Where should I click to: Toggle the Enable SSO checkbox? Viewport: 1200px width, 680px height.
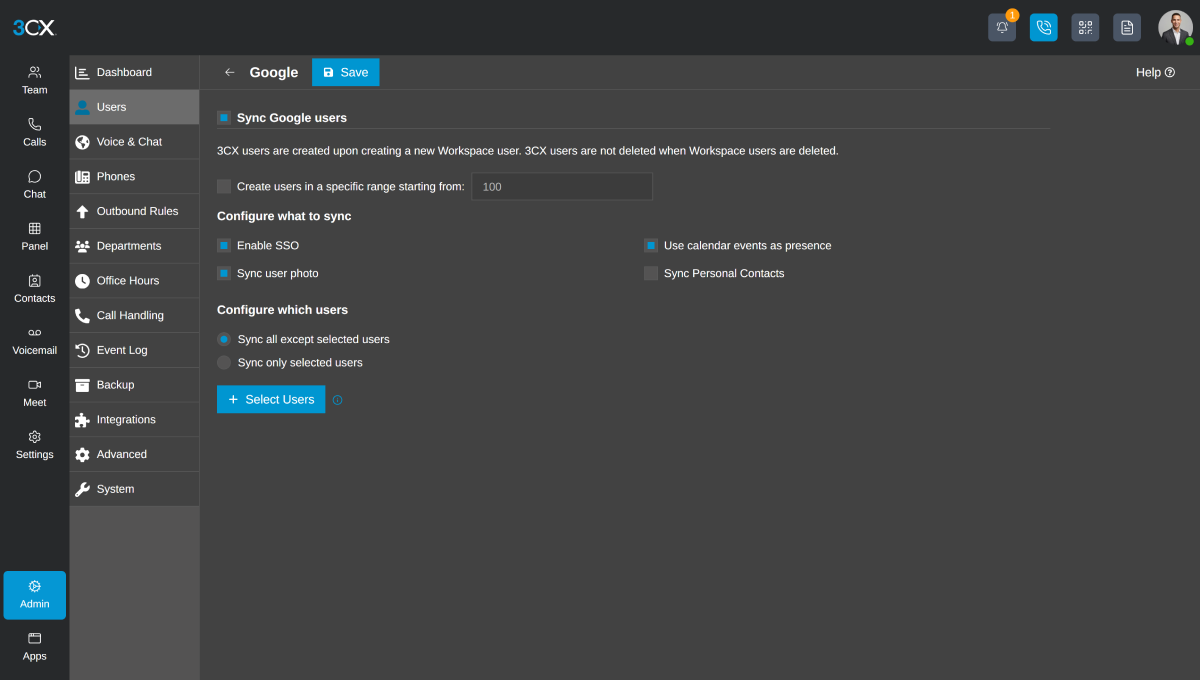(x=224, y=245)
